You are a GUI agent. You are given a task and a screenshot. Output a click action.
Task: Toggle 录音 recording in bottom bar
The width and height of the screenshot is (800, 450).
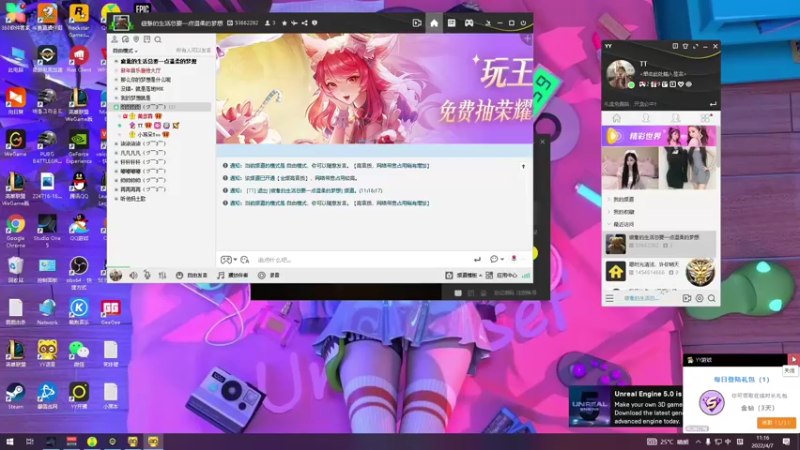tap(269, 276)
